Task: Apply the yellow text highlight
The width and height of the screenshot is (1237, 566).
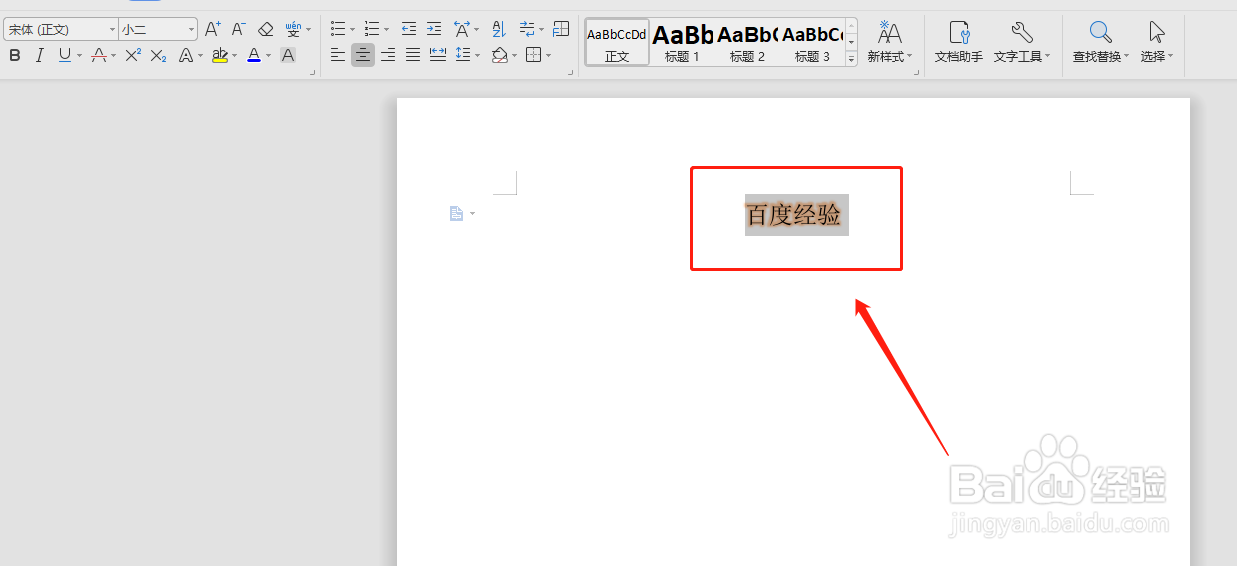Action: tap(220, 55)
